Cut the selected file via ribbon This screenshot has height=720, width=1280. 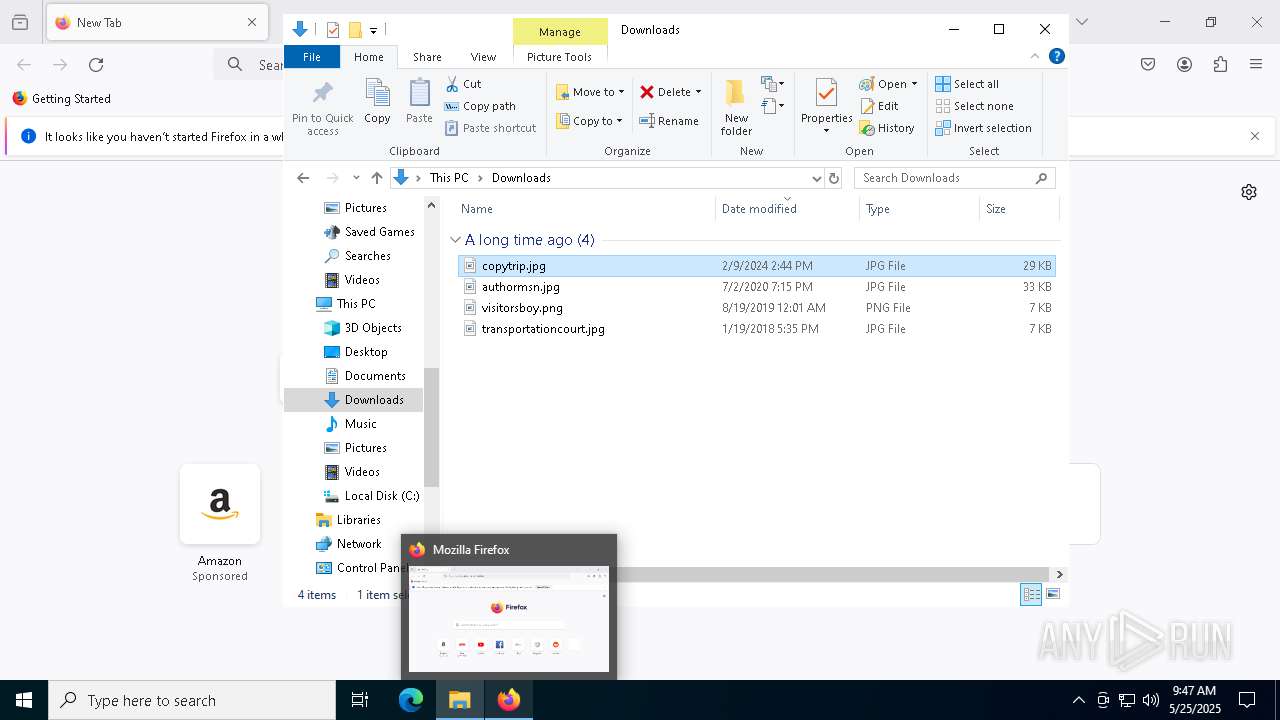click(x=463, y=84)
